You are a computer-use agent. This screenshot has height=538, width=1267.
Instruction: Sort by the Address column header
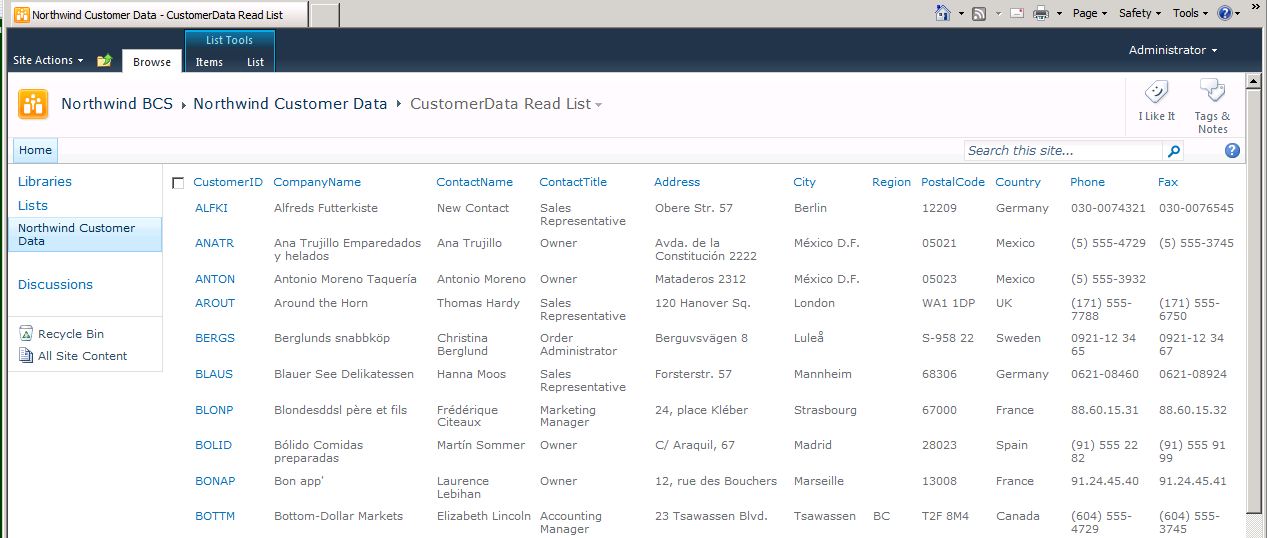677,182
